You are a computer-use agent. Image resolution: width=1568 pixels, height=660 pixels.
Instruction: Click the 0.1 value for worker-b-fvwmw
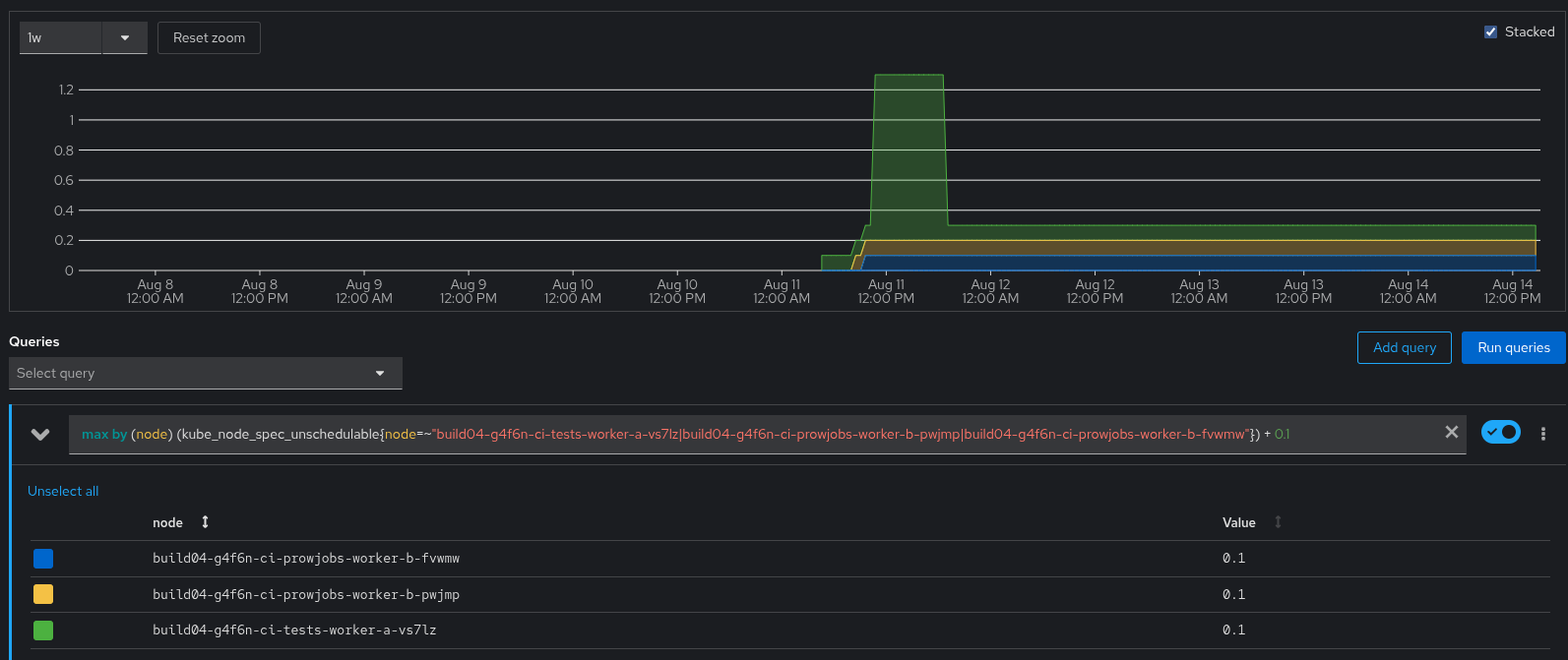1233,558
